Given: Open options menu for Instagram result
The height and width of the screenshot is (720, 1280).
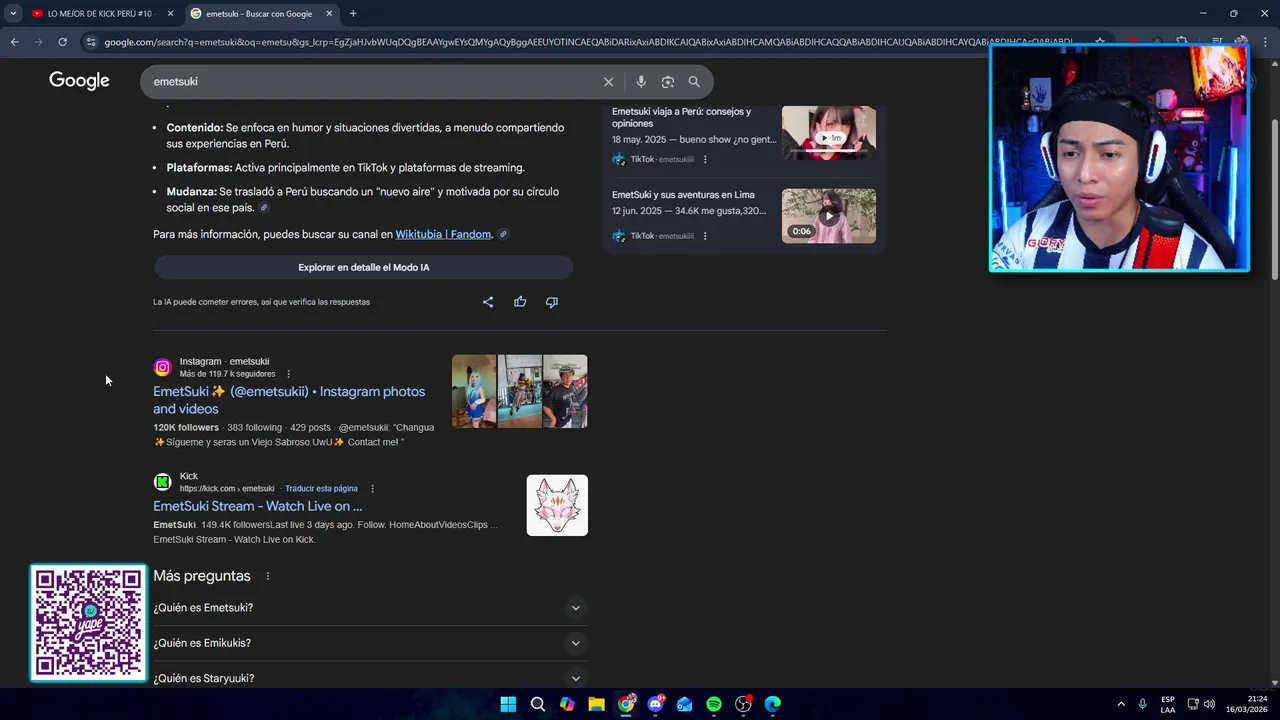Looking at the screenshot, I should point(289,374).
